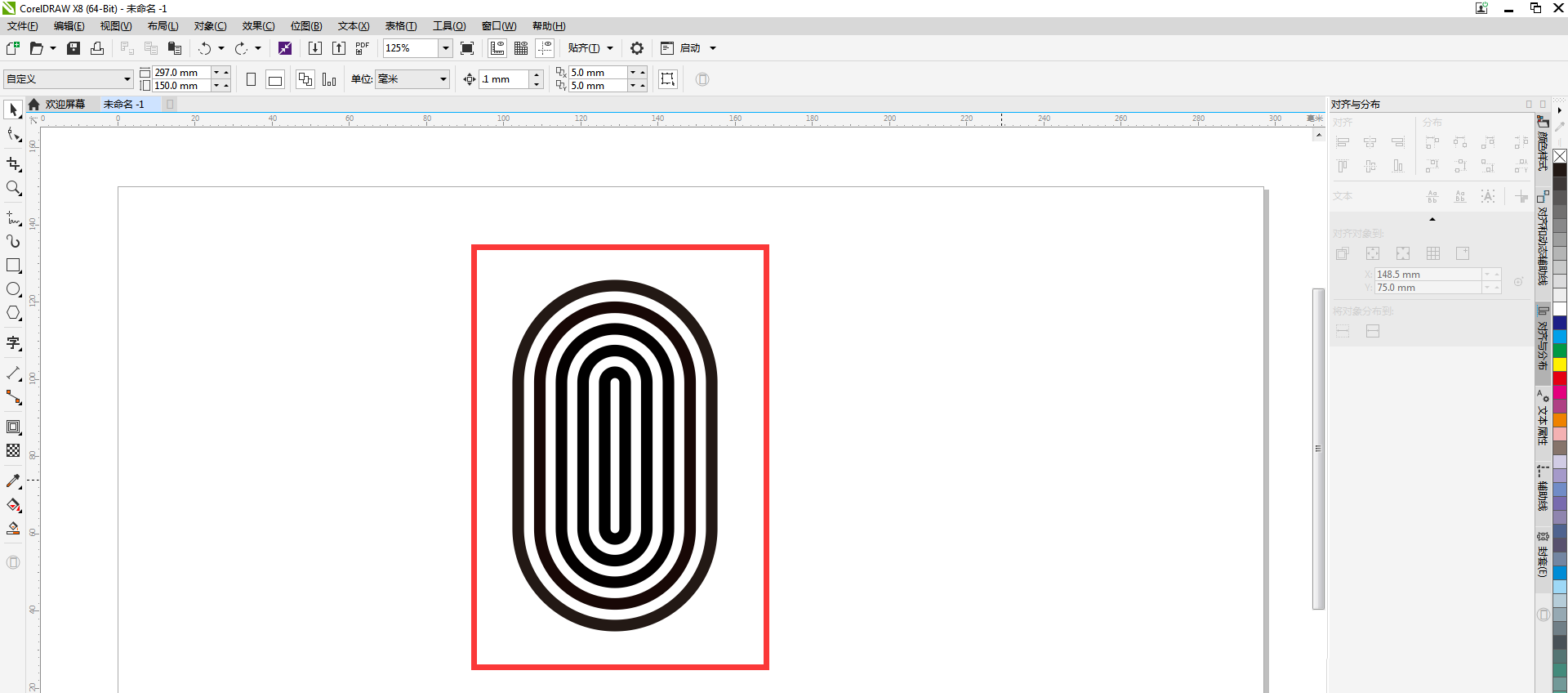Click the Export icon in toolbar
The image size is (1568, 693).
click(x=339, y=48)
